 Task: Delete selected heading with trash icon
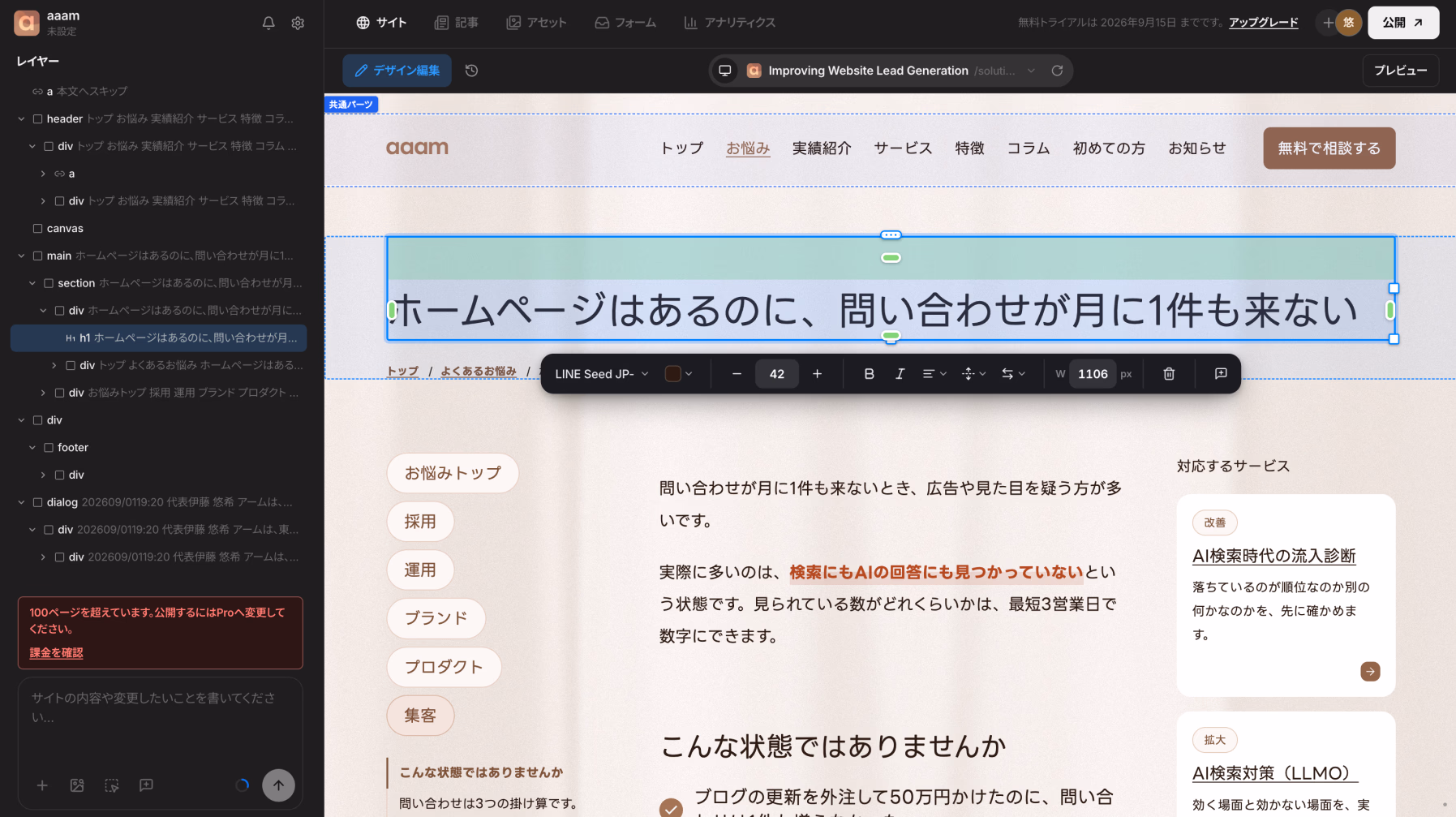click(x=1169, y=374)
